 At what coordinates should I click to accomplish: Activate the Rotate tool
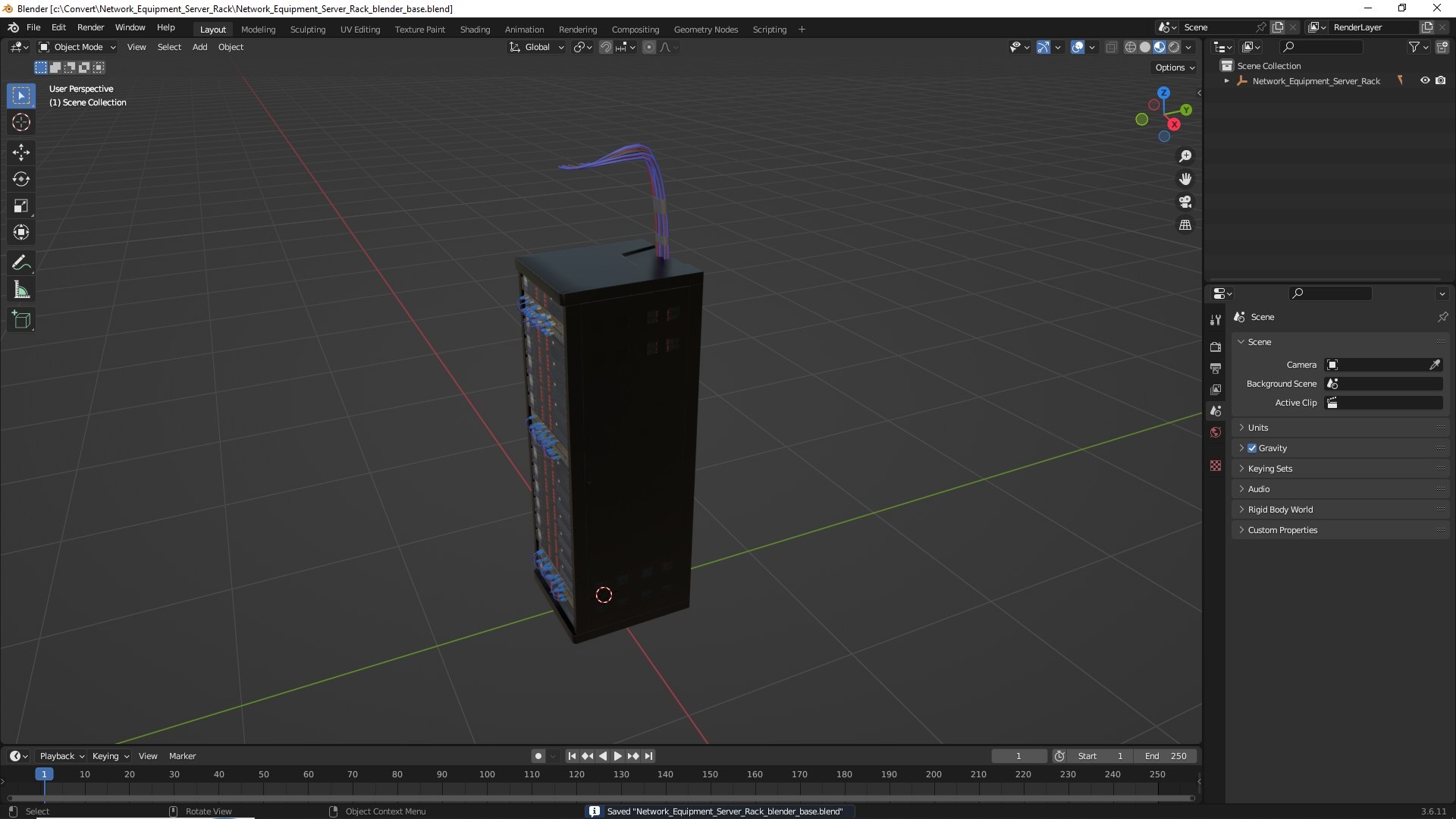coord(21,179)
